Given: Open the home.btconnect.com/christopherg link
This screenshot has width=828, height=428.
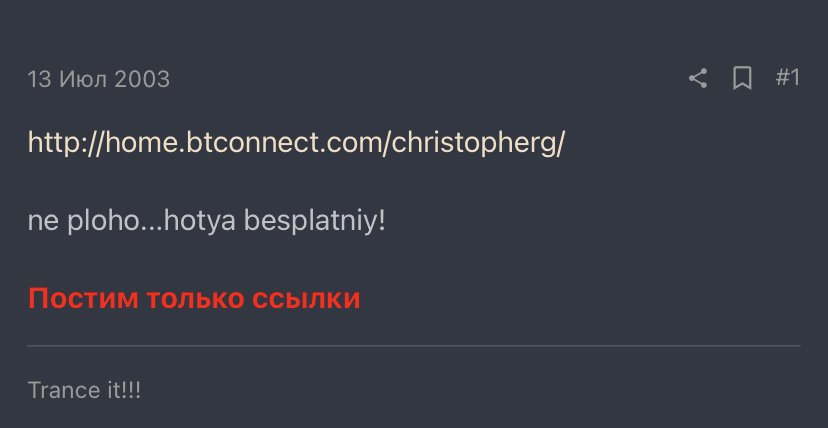Looking at the screenshot, I should [x=296, y=142].
